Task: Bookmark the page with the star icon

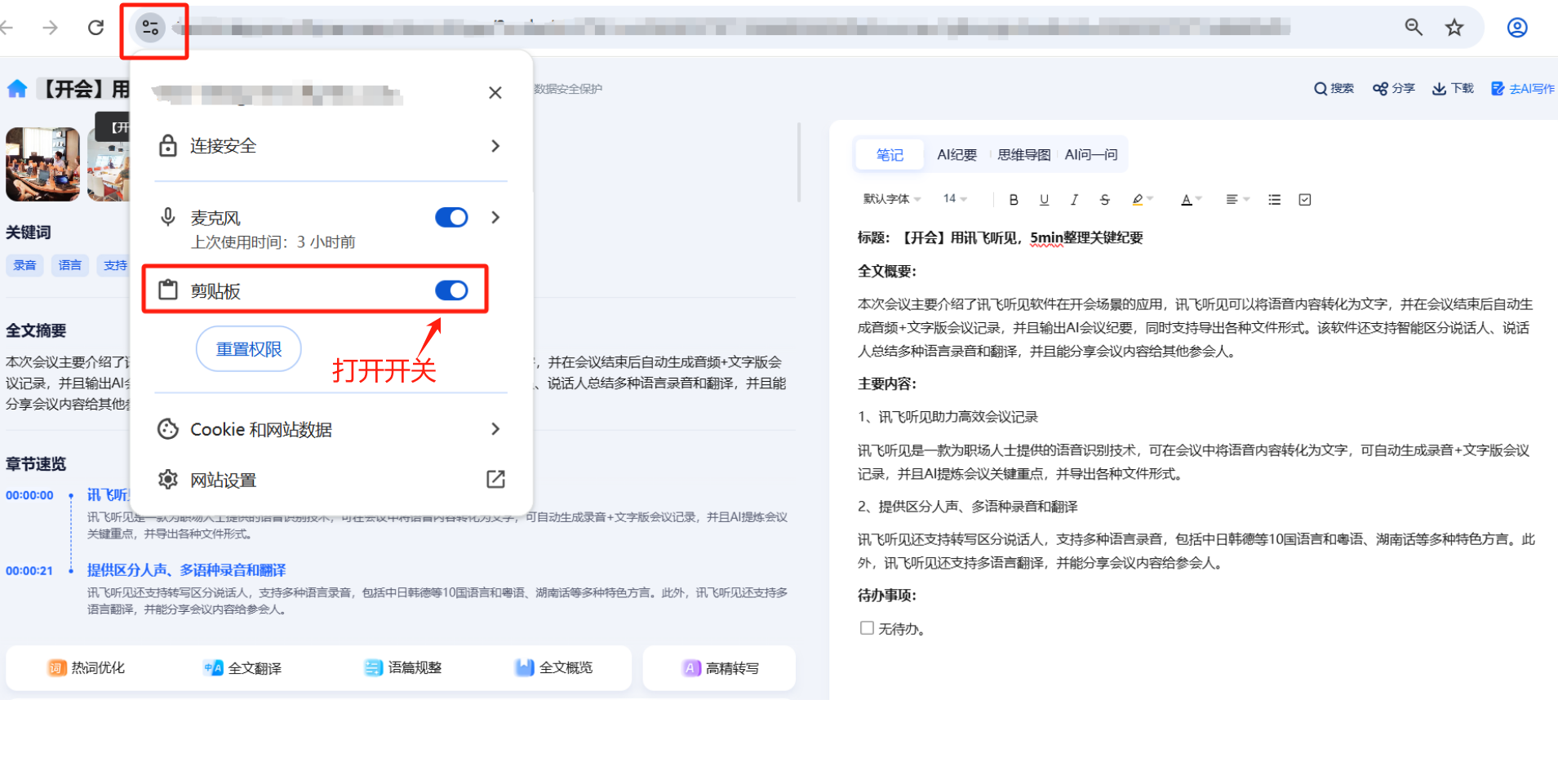Action: point(1454,28)
